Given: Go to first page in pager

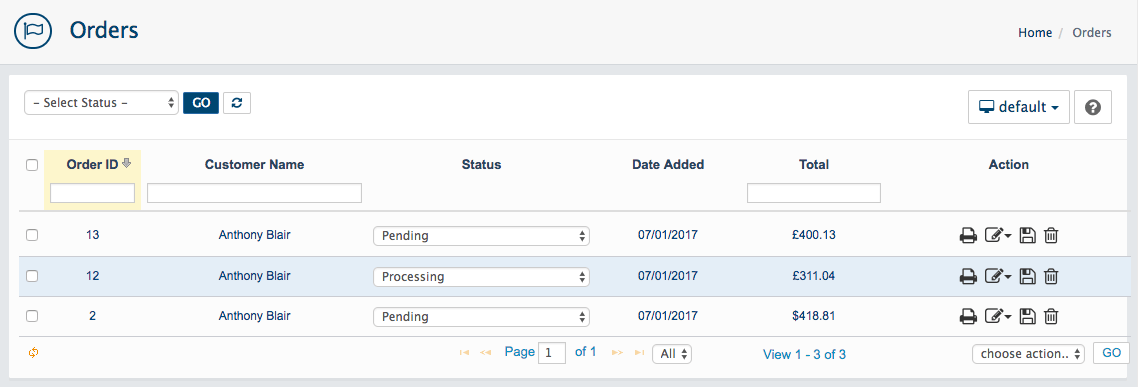Looking at the screenshot, I should tap(464, 353).
